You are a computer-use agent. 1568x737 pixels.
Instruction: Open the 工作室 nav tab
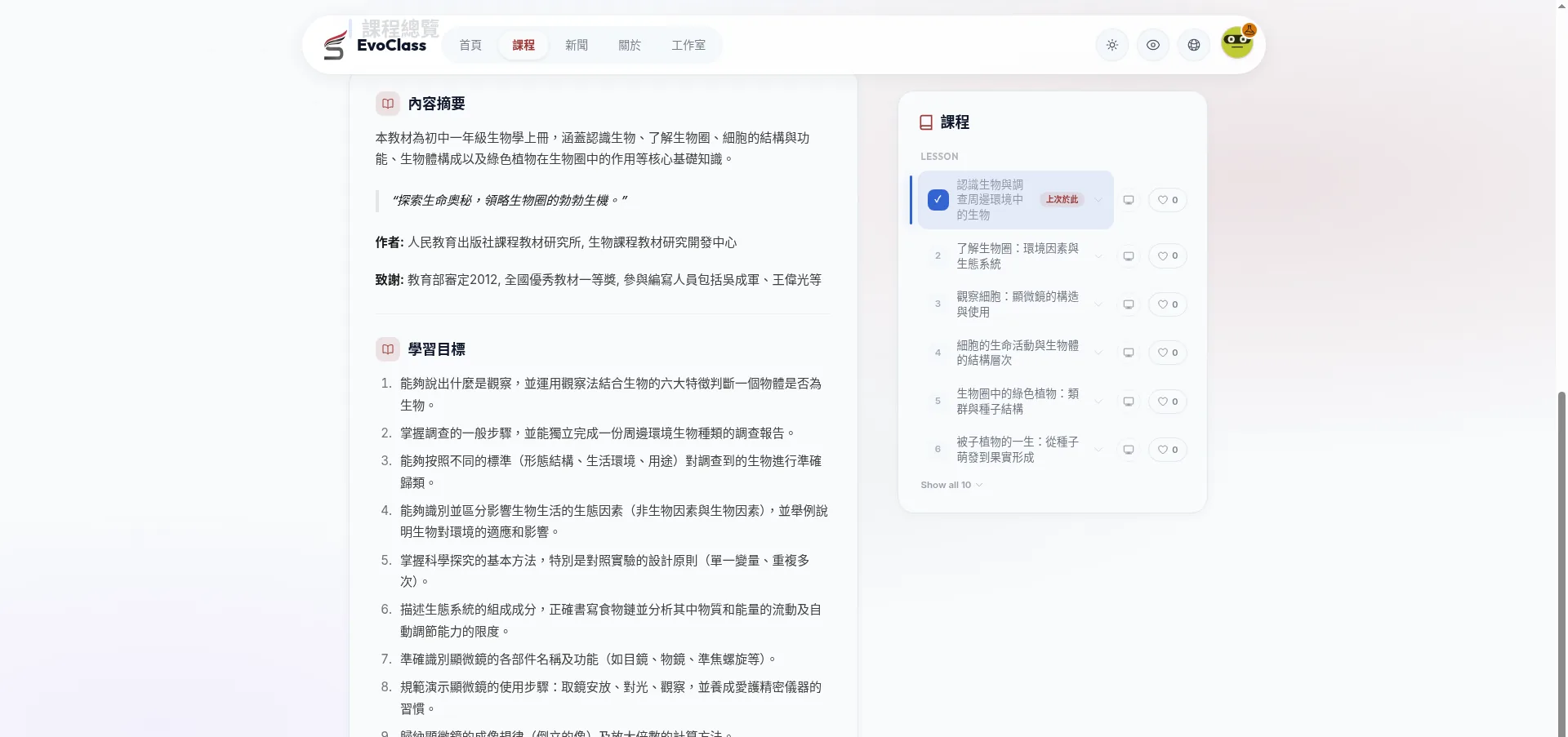pos(688,45)
